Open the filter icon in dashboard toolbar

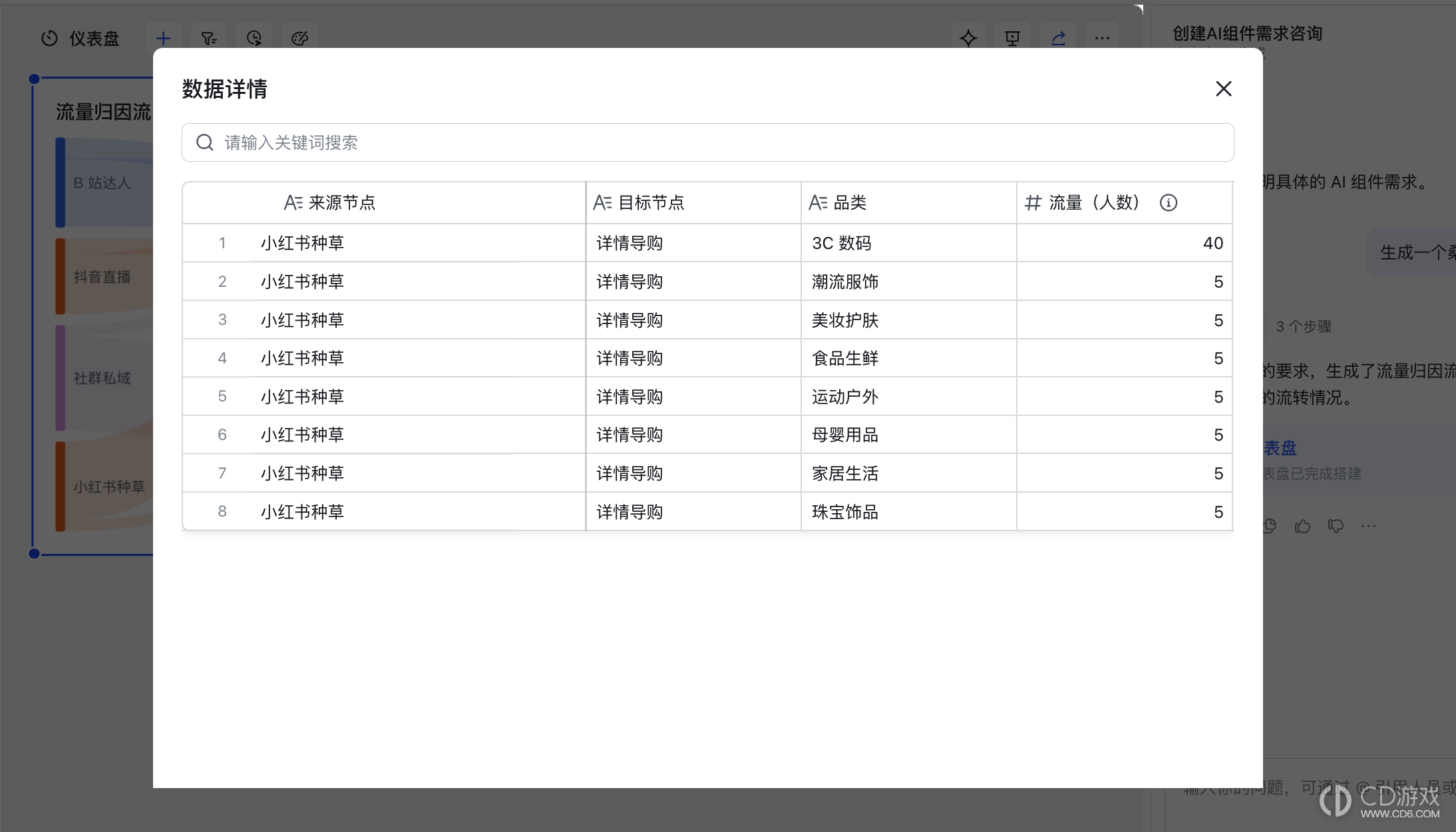(x=209, y=39)
